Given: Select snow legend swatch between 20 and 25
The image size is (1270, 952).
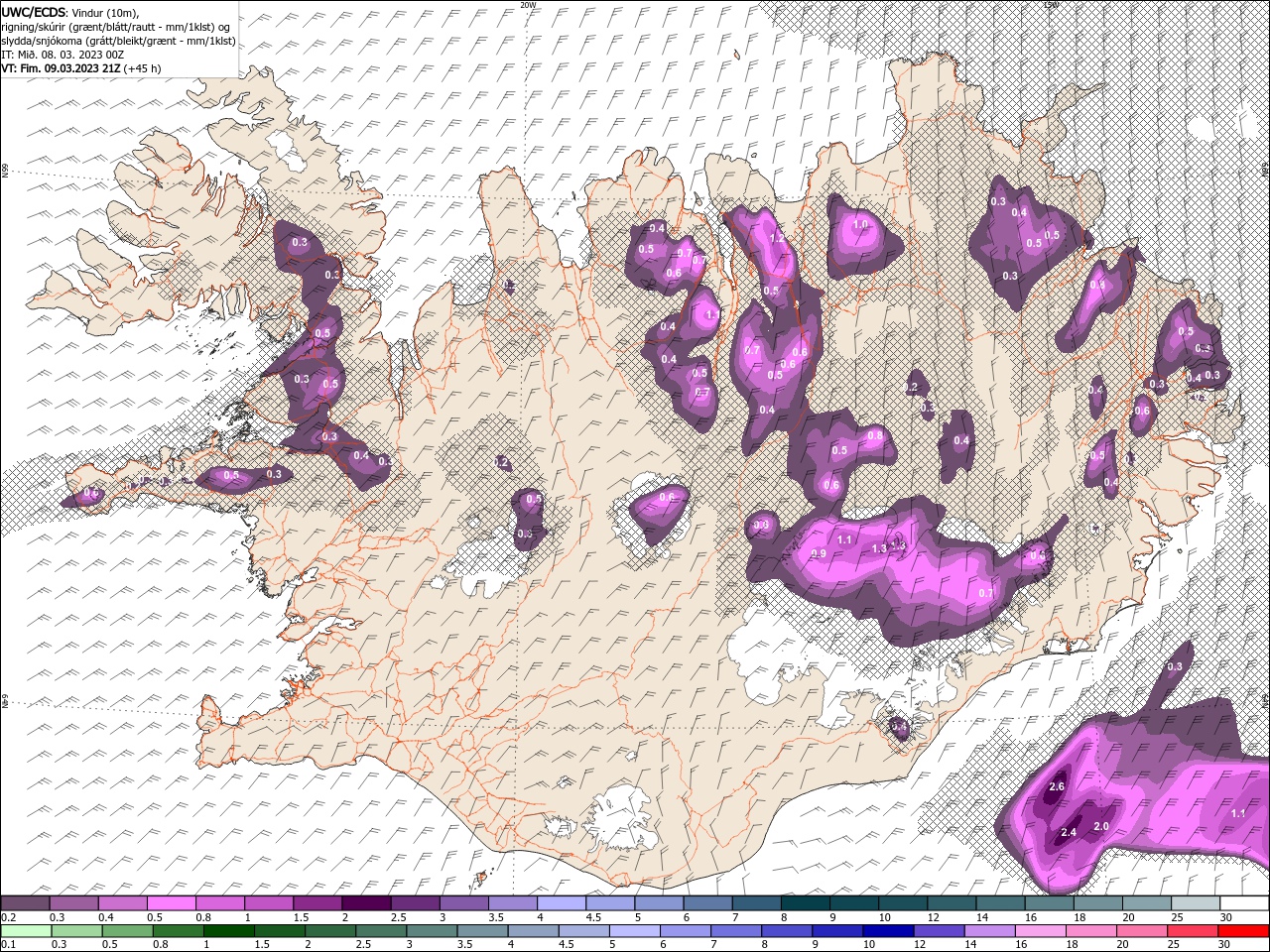Looking at the screenshot, I should pyautogui.click(x=1146, y=903).
